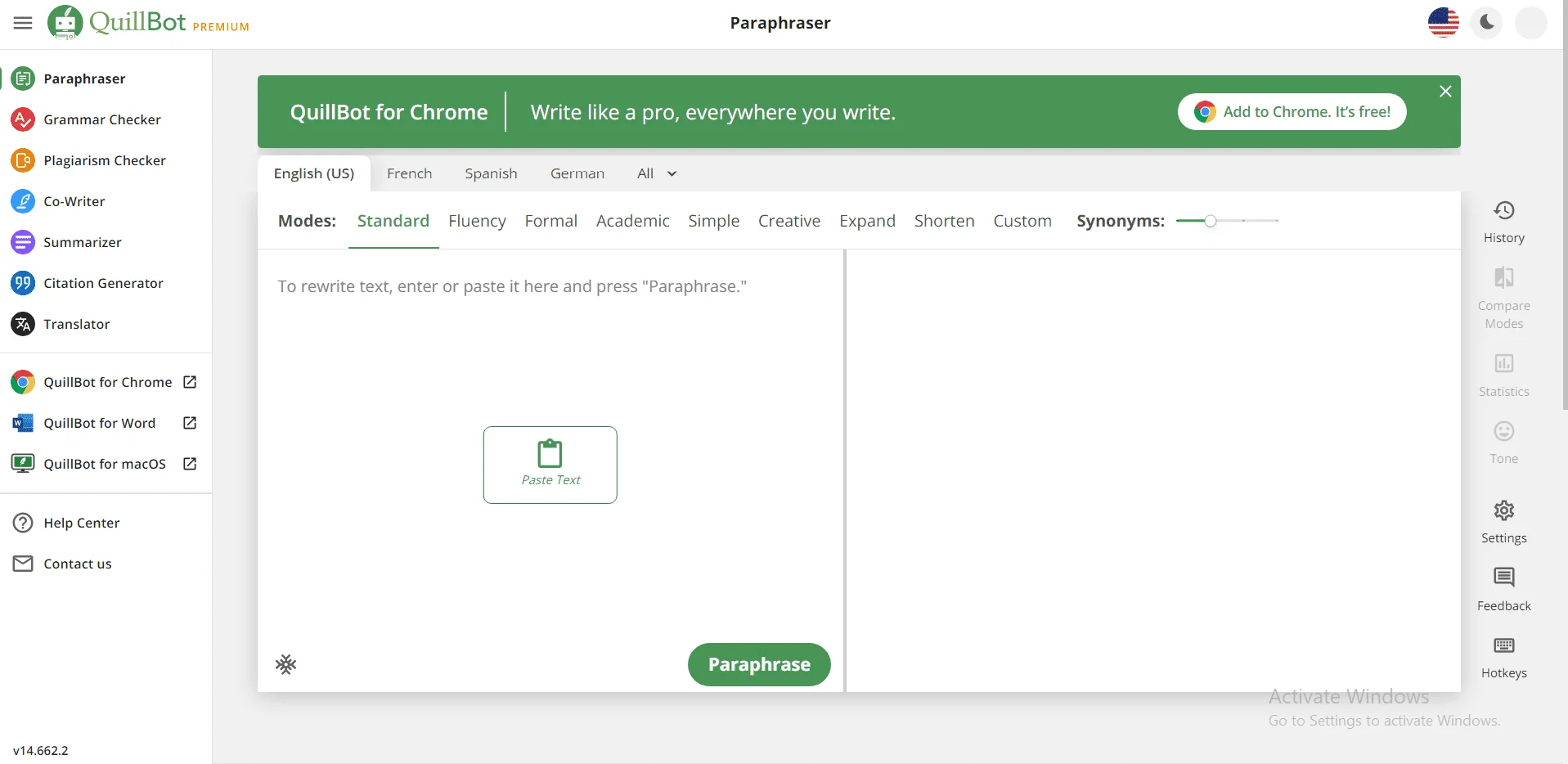
Task: Open QuillBot for macOS link
Action: pyautogui.click(x=106, y=464)
